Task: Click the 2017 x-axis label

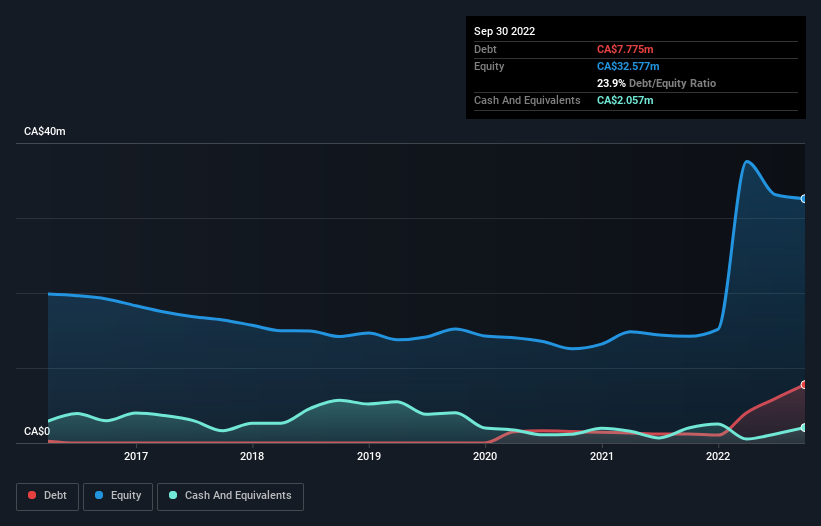Action: tap(136, 456)
